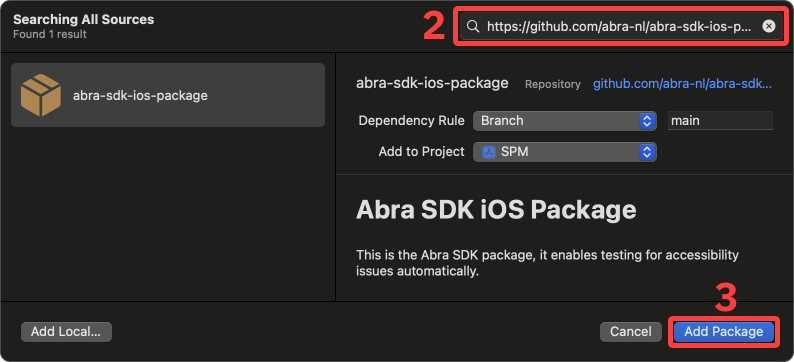Click the main branch name field
Viewport: 794px width, 362px height.
point(720,121)
